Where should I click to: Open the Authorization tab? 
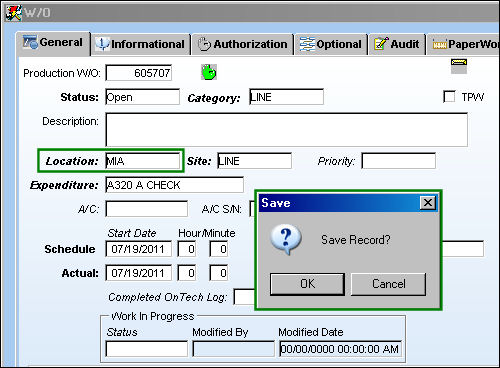tap(243, 44)
